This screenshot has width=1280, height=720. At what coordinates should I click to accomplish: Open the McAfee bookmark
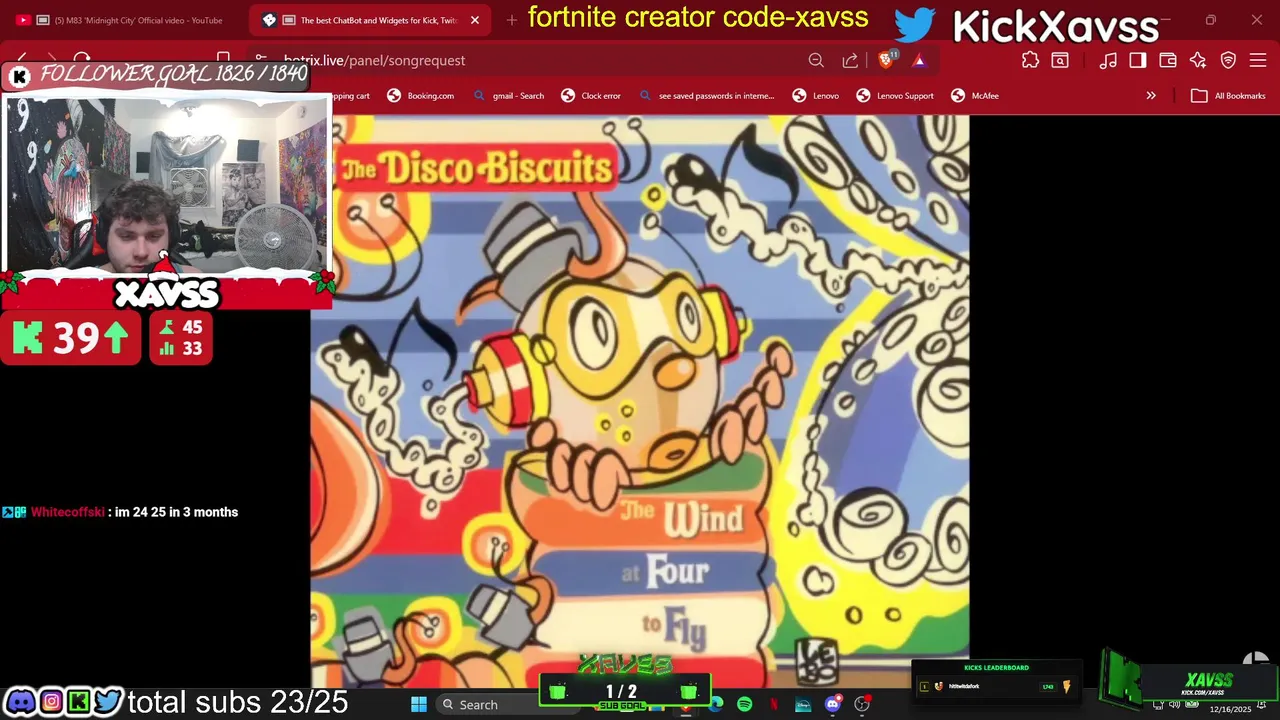[x=975, y=96]
